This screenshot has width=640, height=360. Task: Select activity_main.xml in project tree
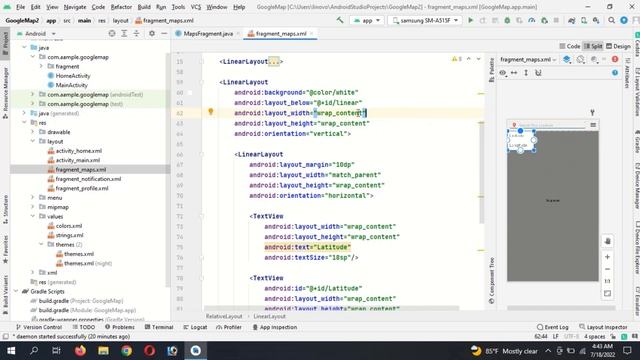pos(78,160)
